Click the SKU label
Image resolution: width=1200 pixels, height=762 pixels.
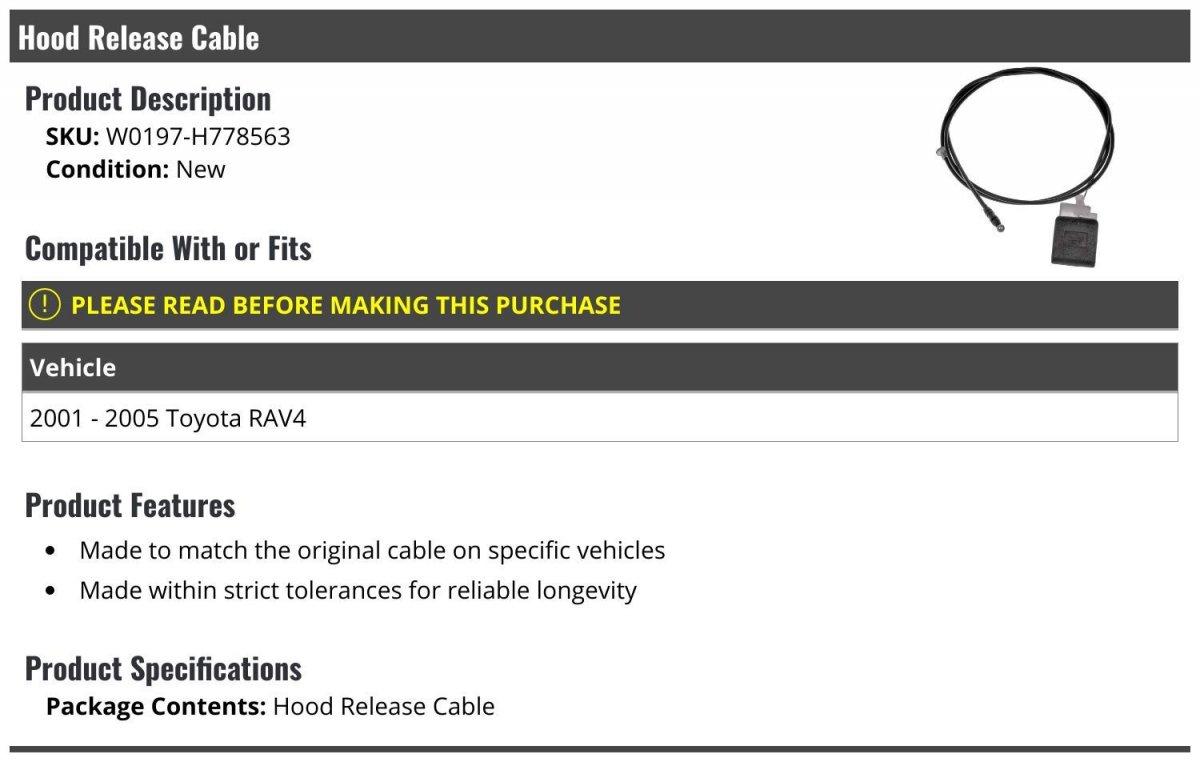(73, 136)
